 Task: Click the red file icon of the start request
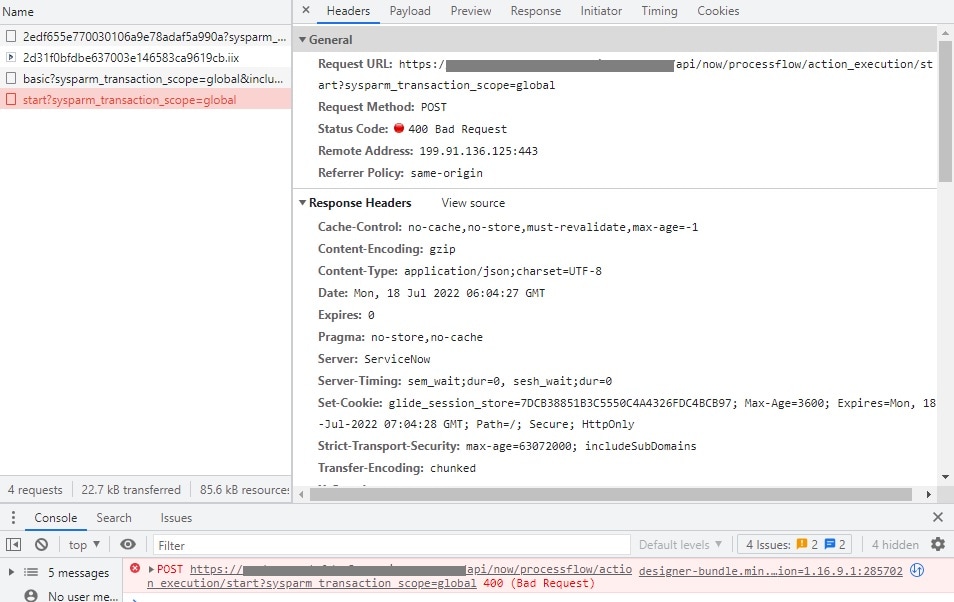tap(11, 99)
